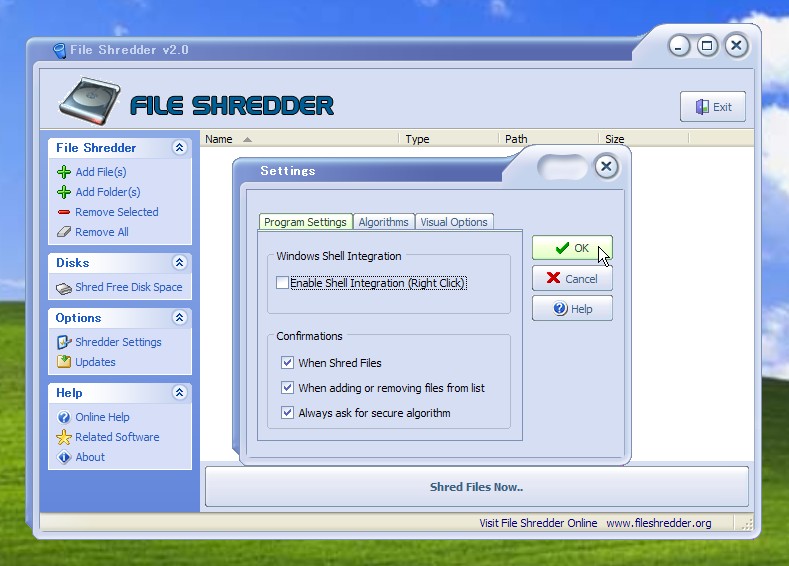This screenshot has width=789, height=566.
Task: Click the Remove All link
Action: [x=102, y=232]
